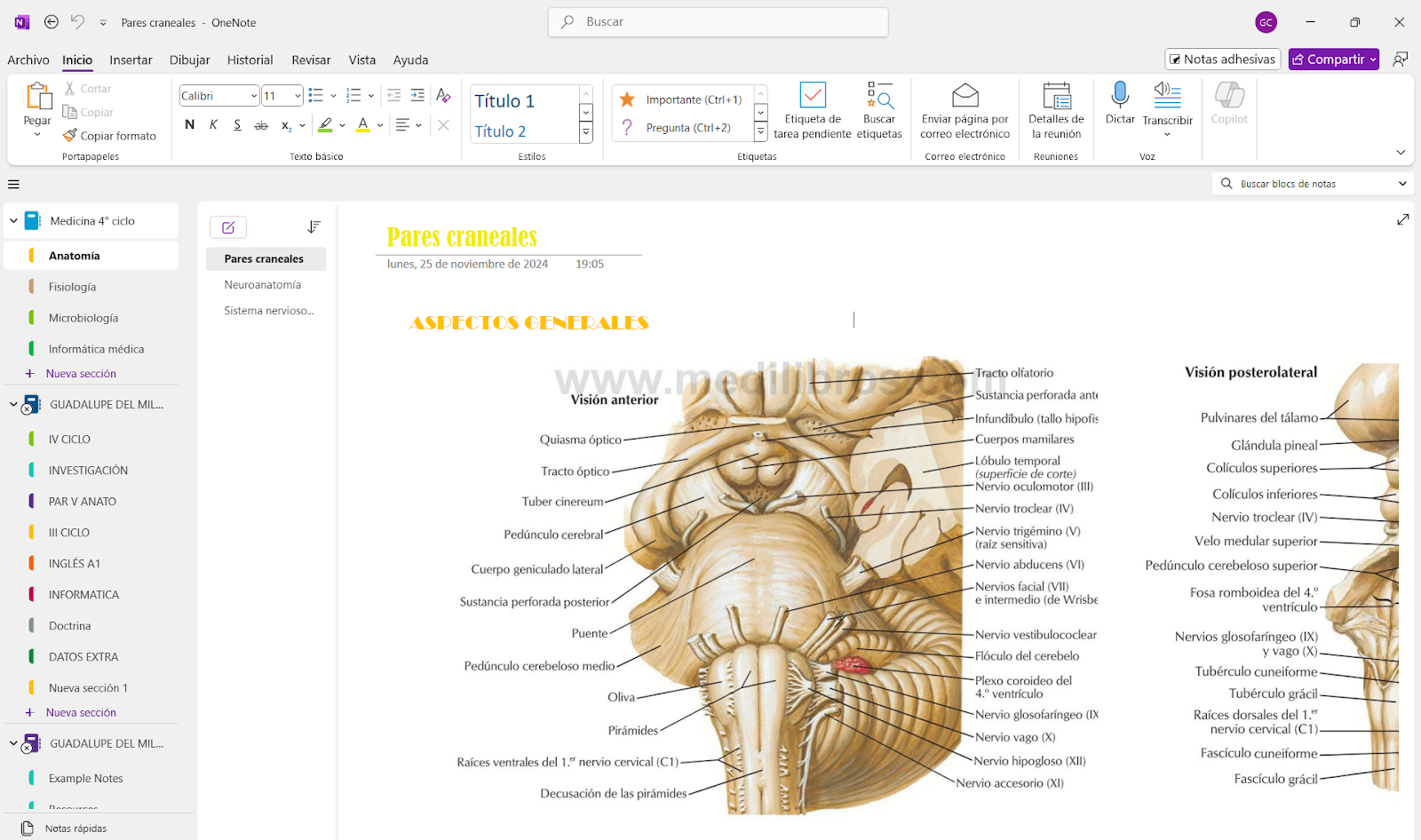Click the Pegar clipboard icon
This screenshot has width=1421, height=840.
tap(37, 96)
